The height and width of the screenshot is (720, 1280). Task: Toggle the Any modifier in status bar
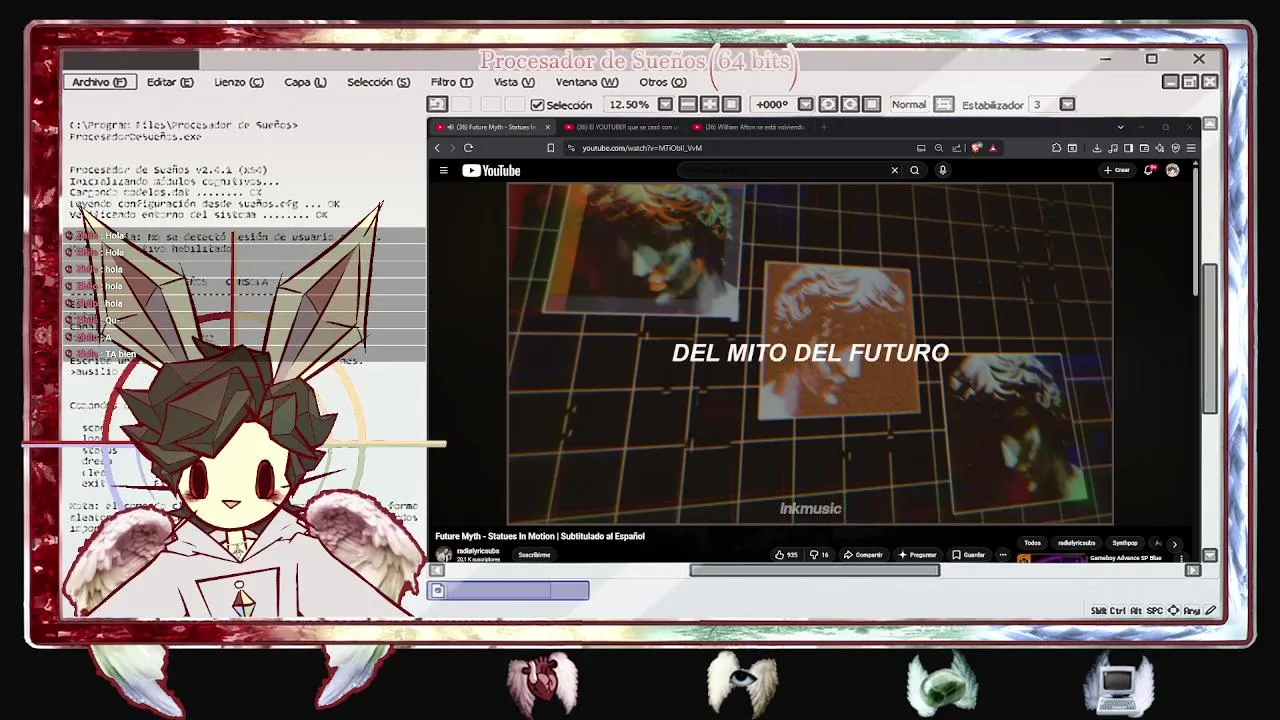tap(1191, 610)
